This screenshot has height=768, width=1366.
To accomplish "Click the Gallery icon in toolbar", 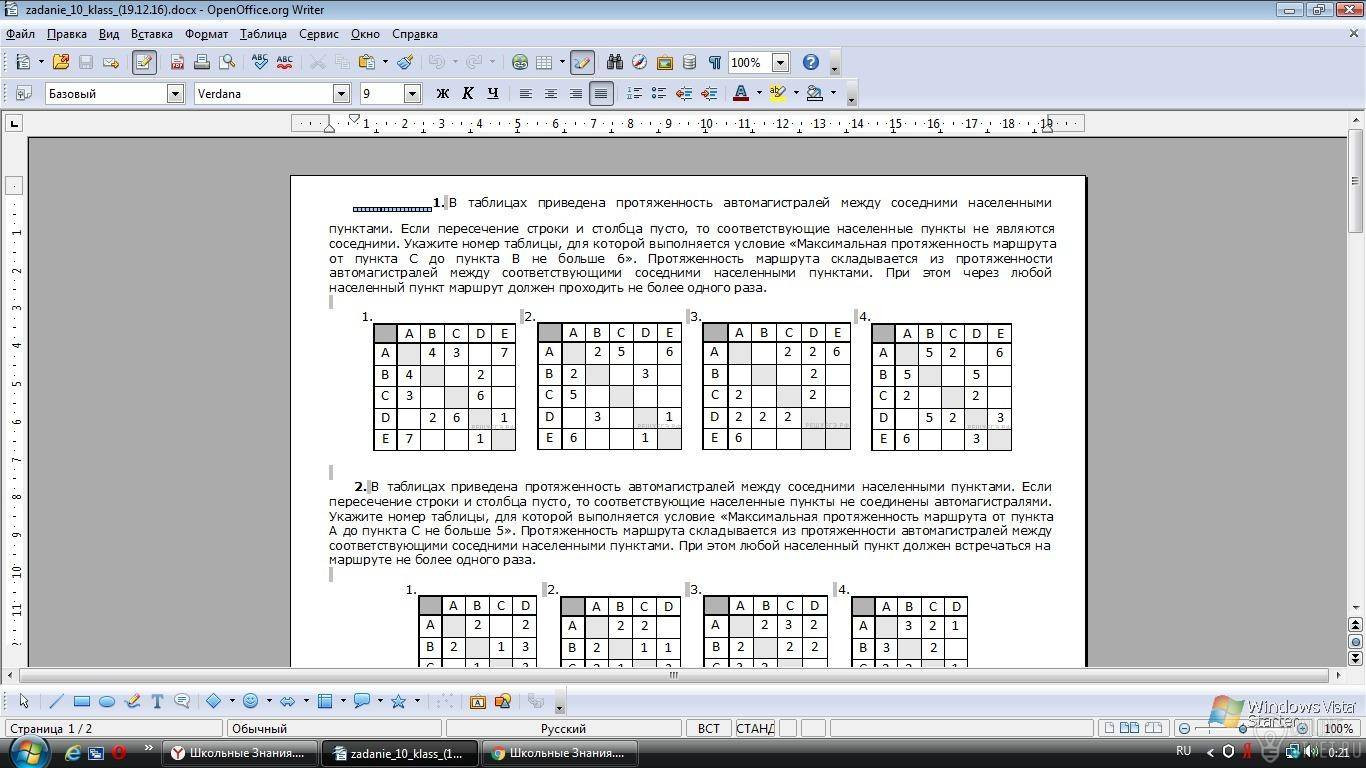I will click(664, 62).
